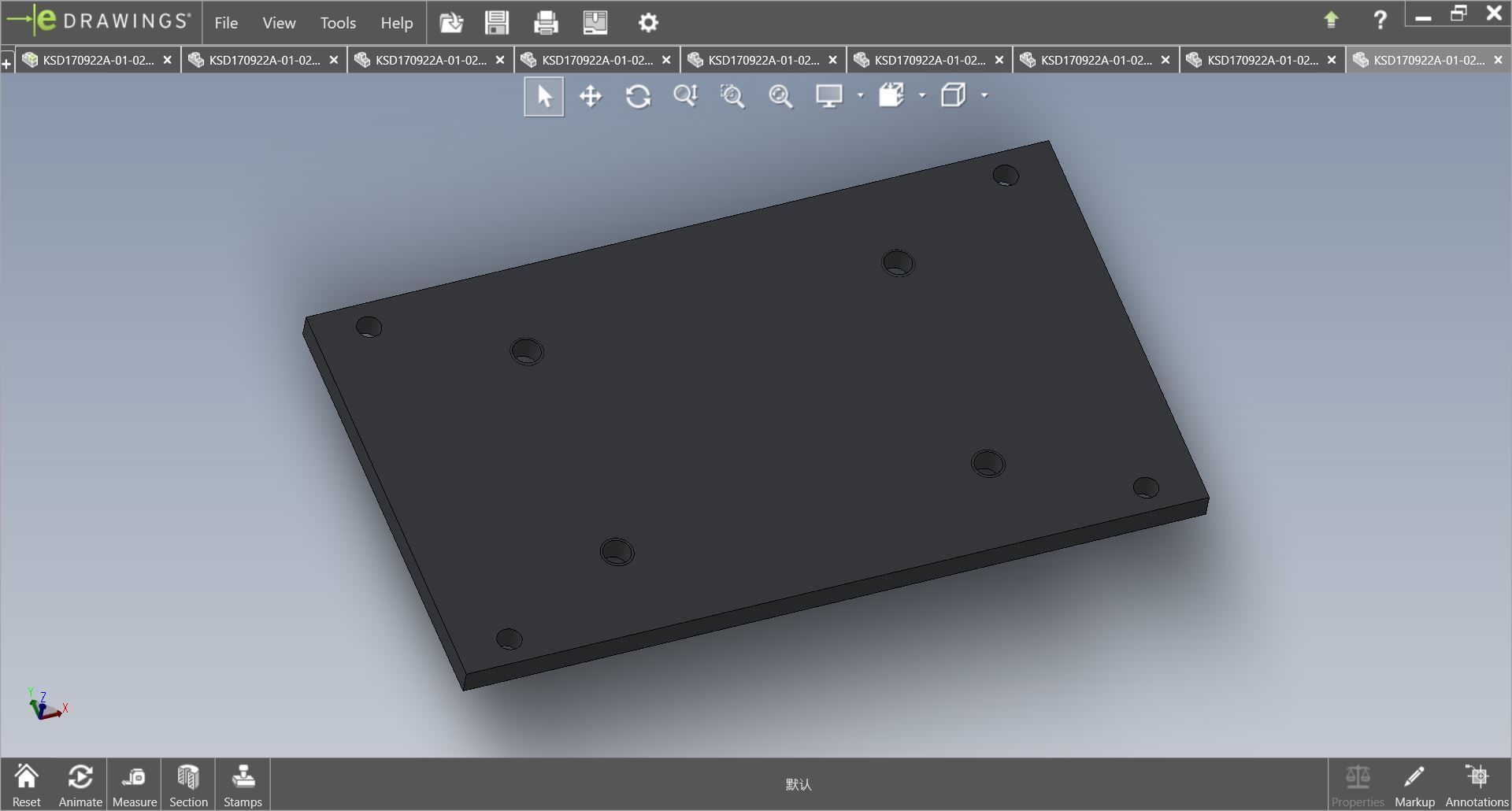The image size is (1512, 811).
Task: Click the XYZ axis triad
Action: tap(47, 705)
